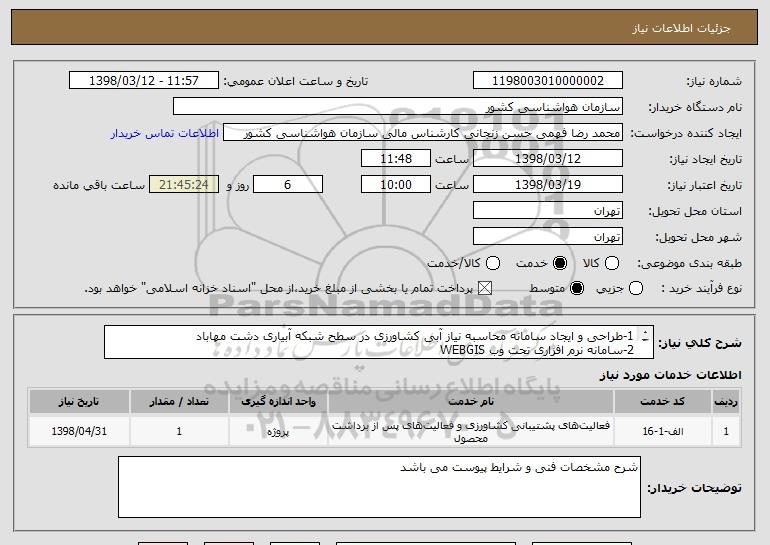Click the شماره نیاز label

[714, 81]
